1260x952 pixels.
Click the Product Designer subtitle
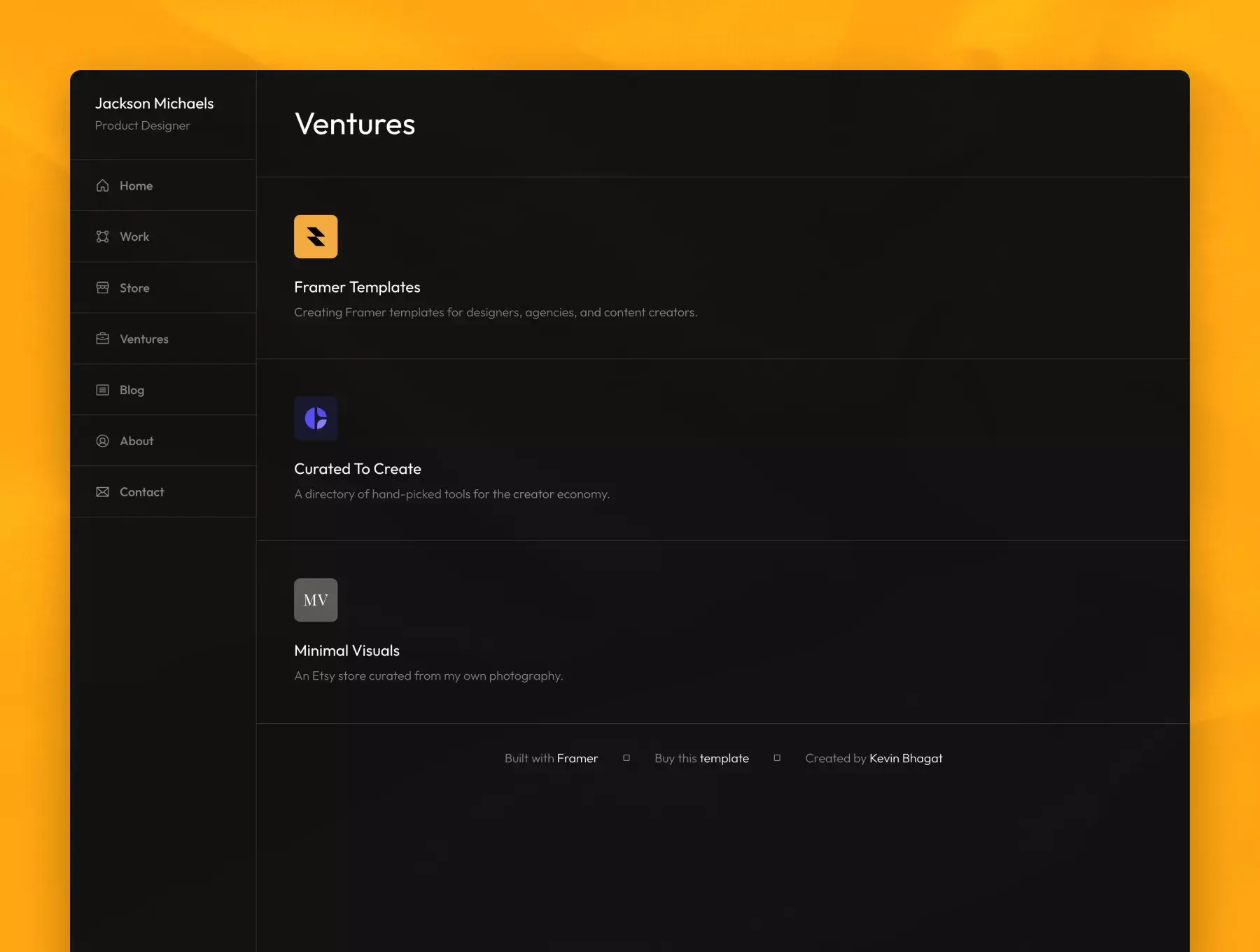142,125
